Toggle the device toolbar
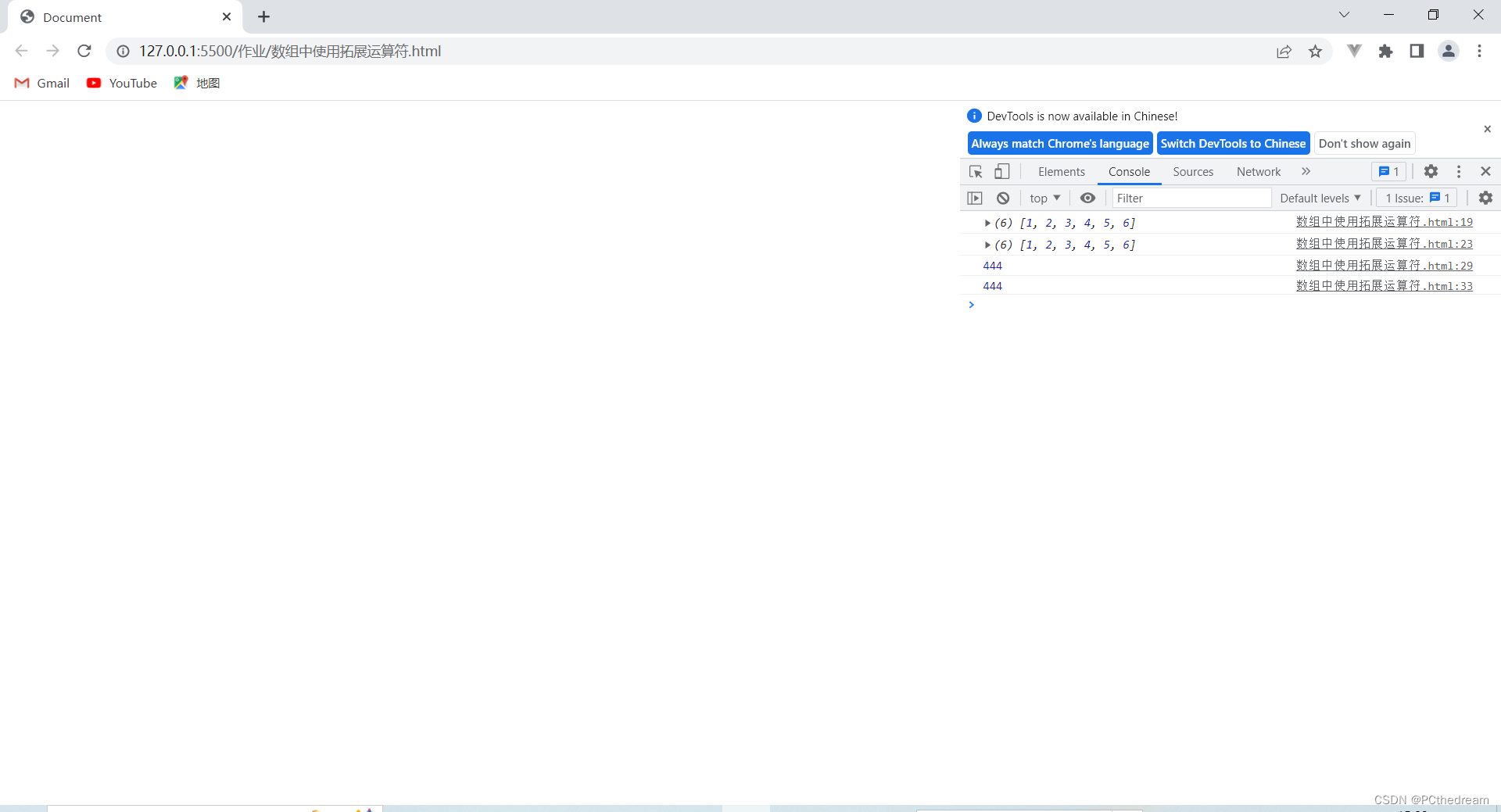Viewport: 1501px width, 812px height. [x=1002, y=171]
